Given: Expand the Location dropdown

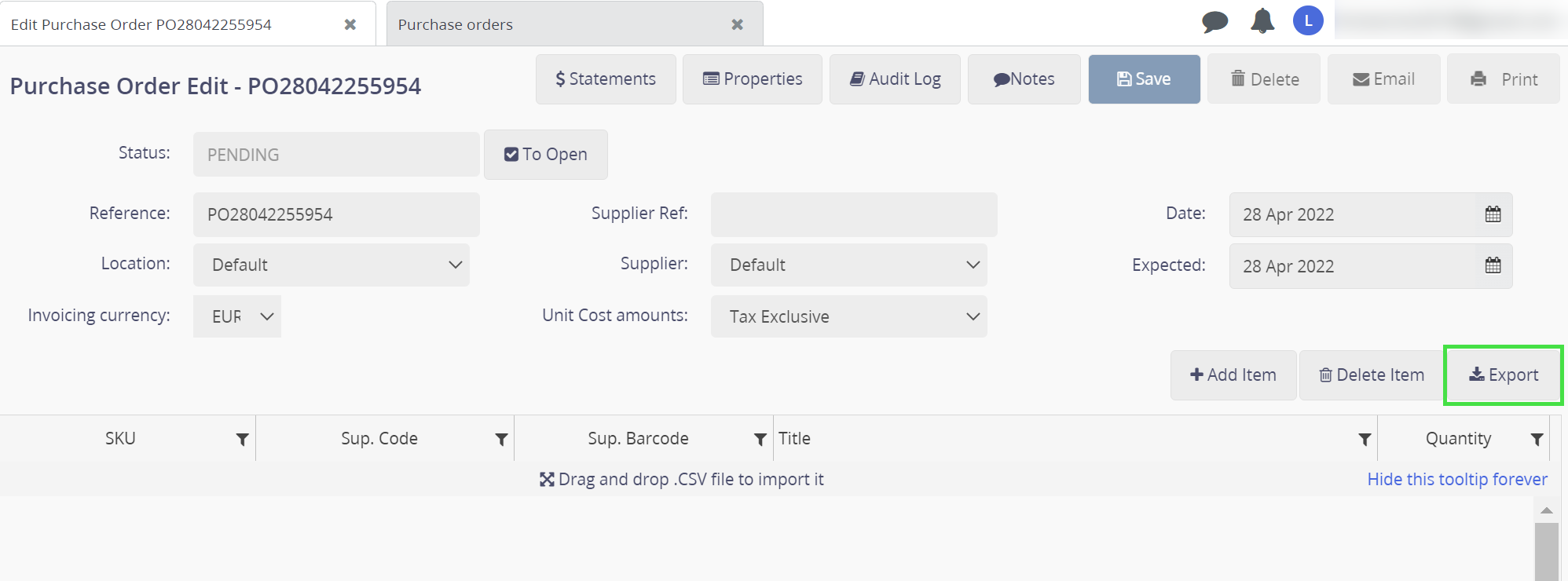Looking at the screenshot, I should (331, 265).
